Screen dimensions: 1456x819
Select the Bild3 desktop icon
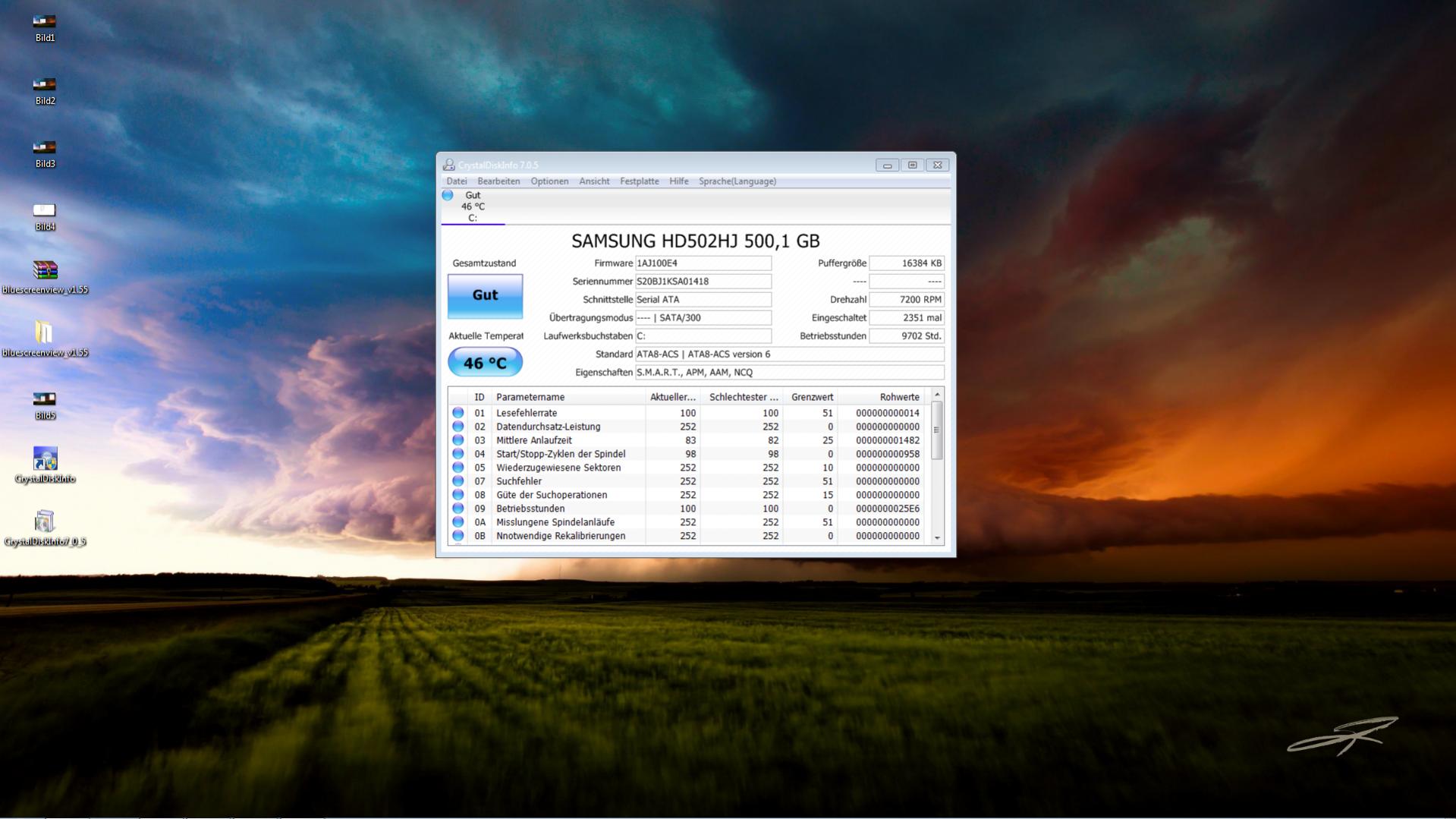coord(45,153)
